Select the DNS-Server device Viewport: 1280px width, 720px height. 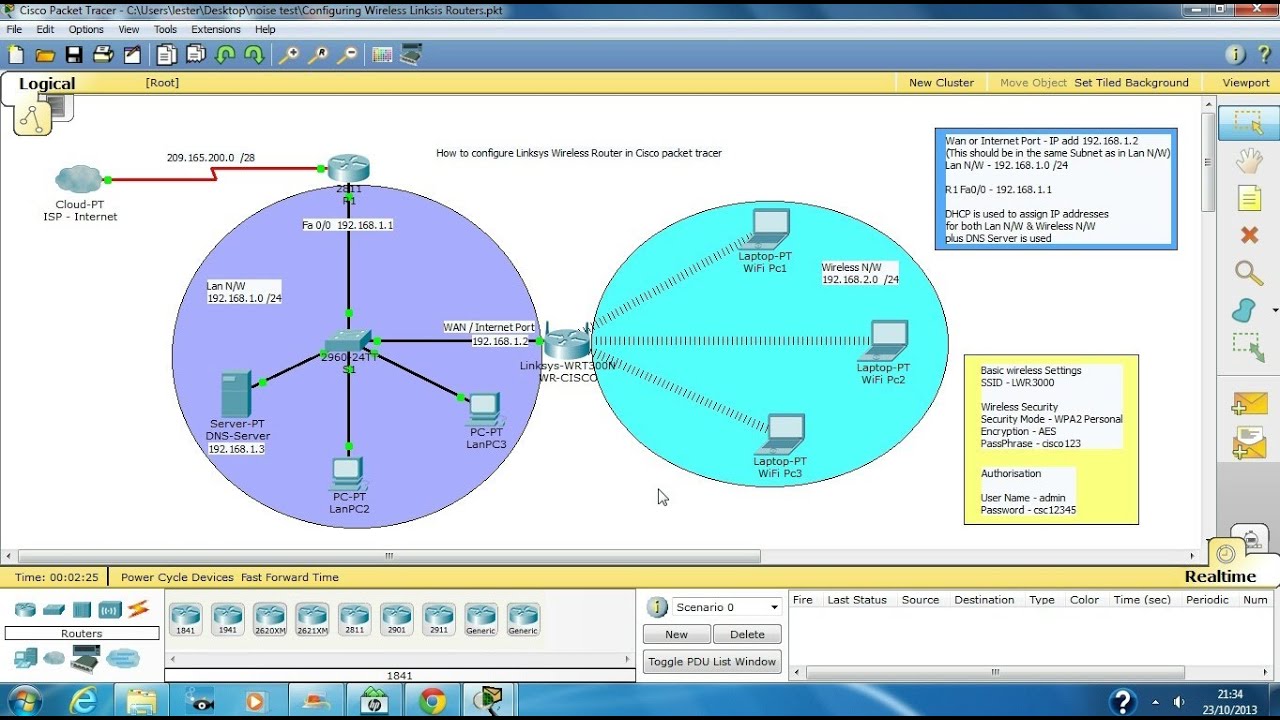pos(237,394)
